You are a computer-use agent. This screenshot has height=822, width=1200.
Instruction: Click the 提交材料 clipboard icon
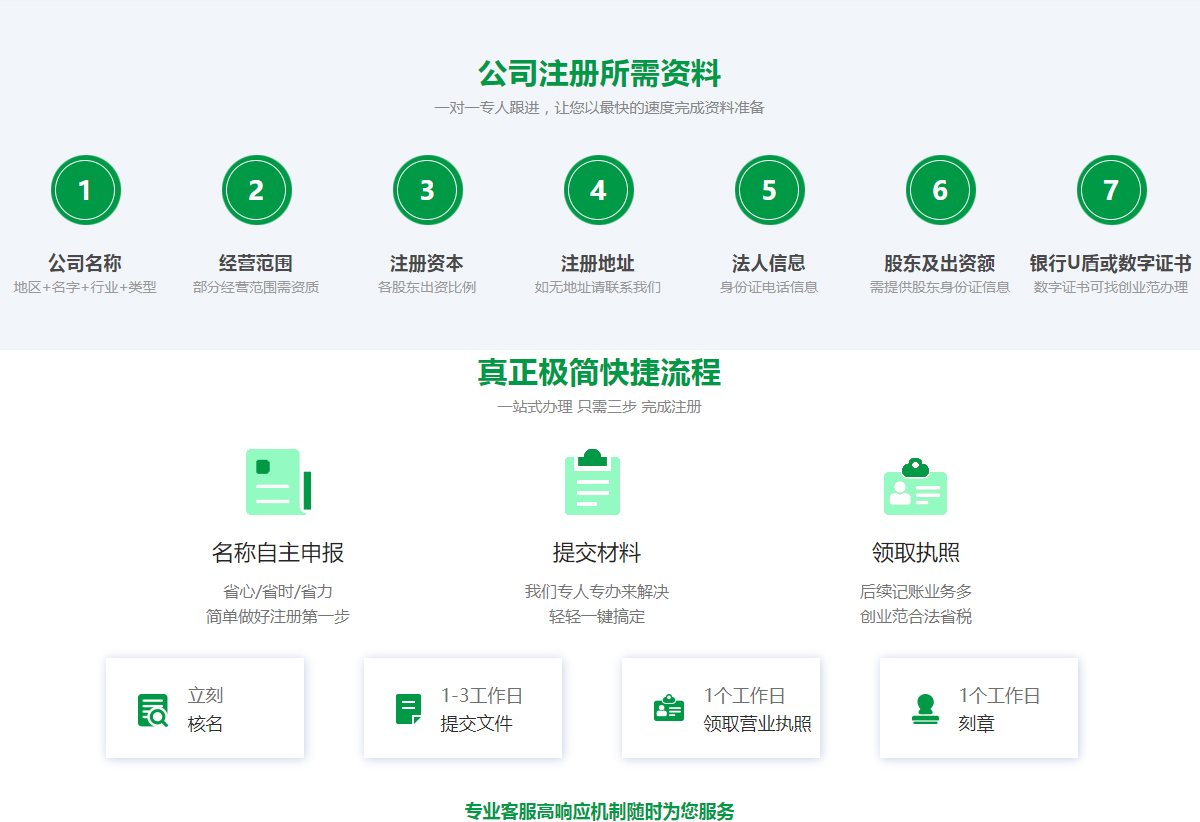592,482
